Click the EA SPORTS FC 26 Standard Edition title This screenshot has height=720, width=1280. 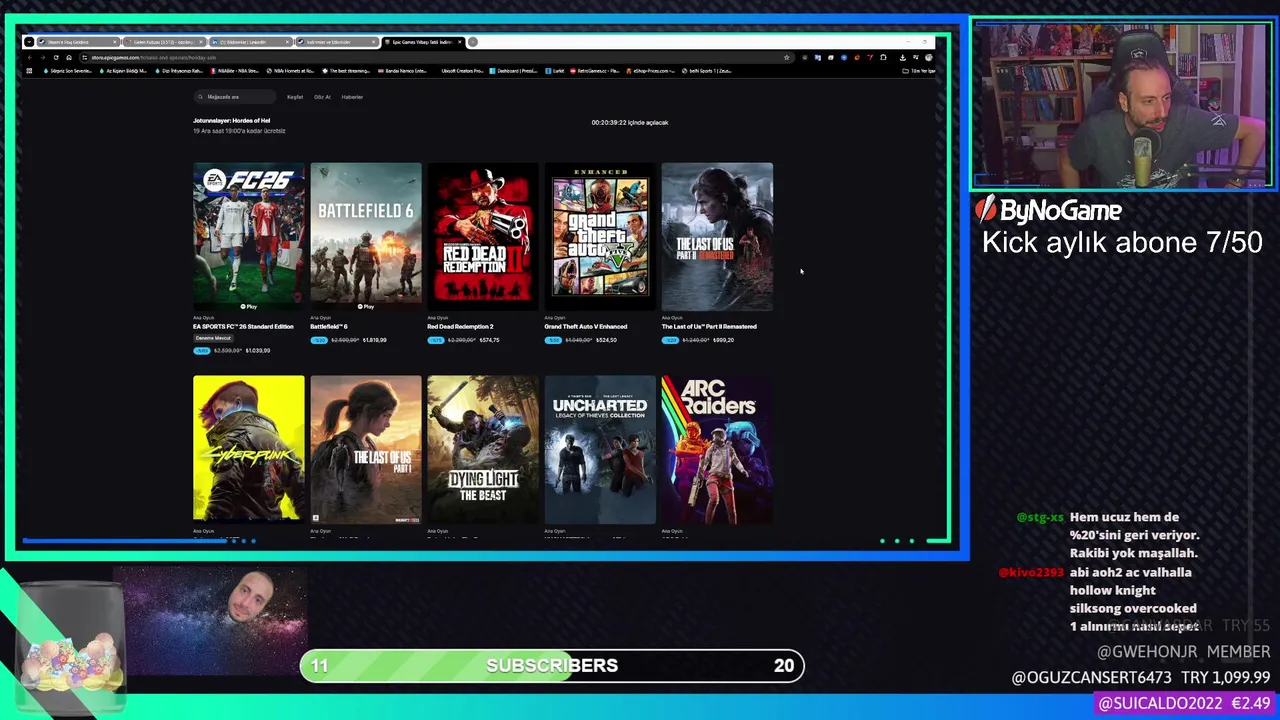click(243, 327)
